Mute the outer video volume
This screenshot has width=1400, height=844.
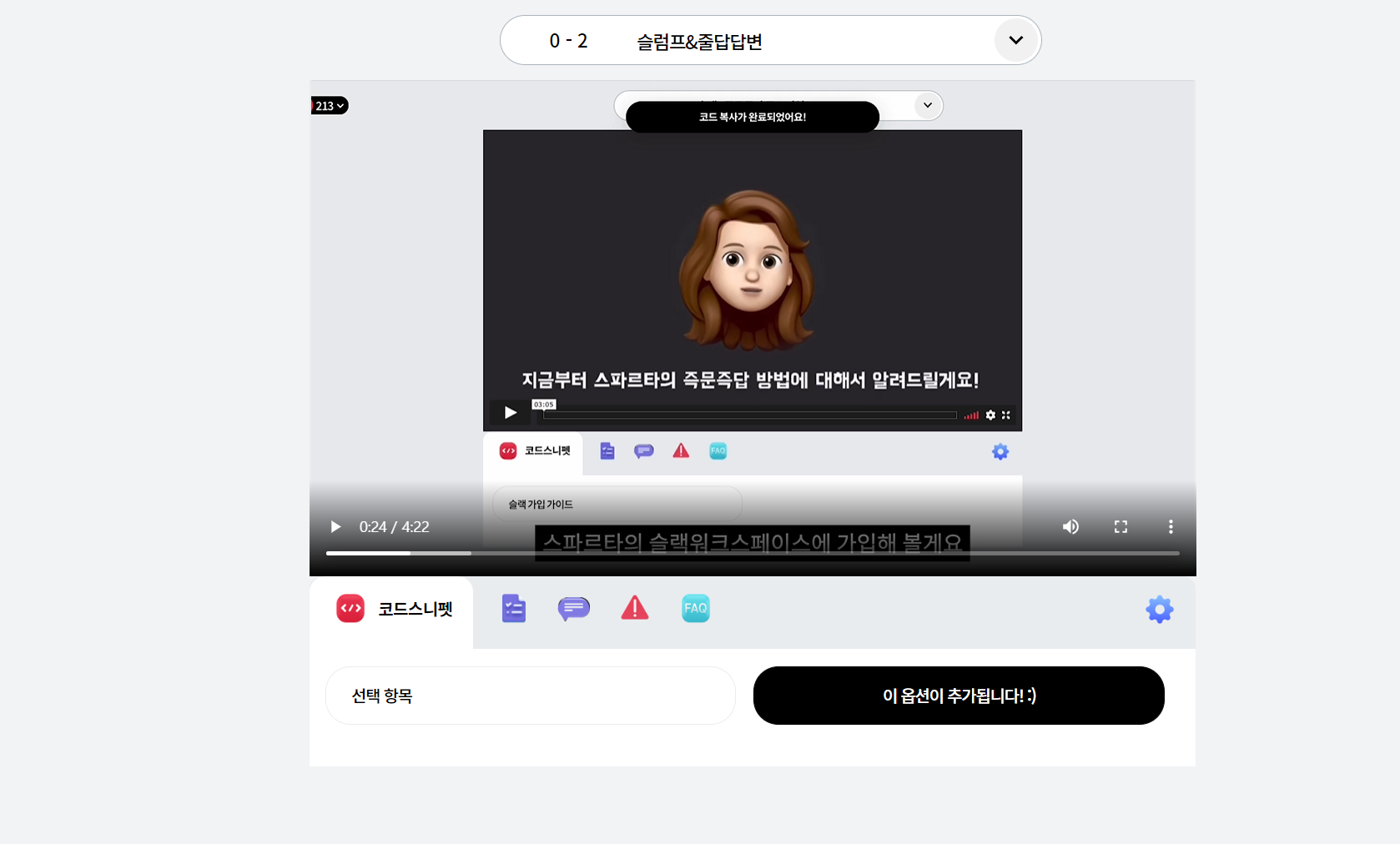pos(1070,527)
